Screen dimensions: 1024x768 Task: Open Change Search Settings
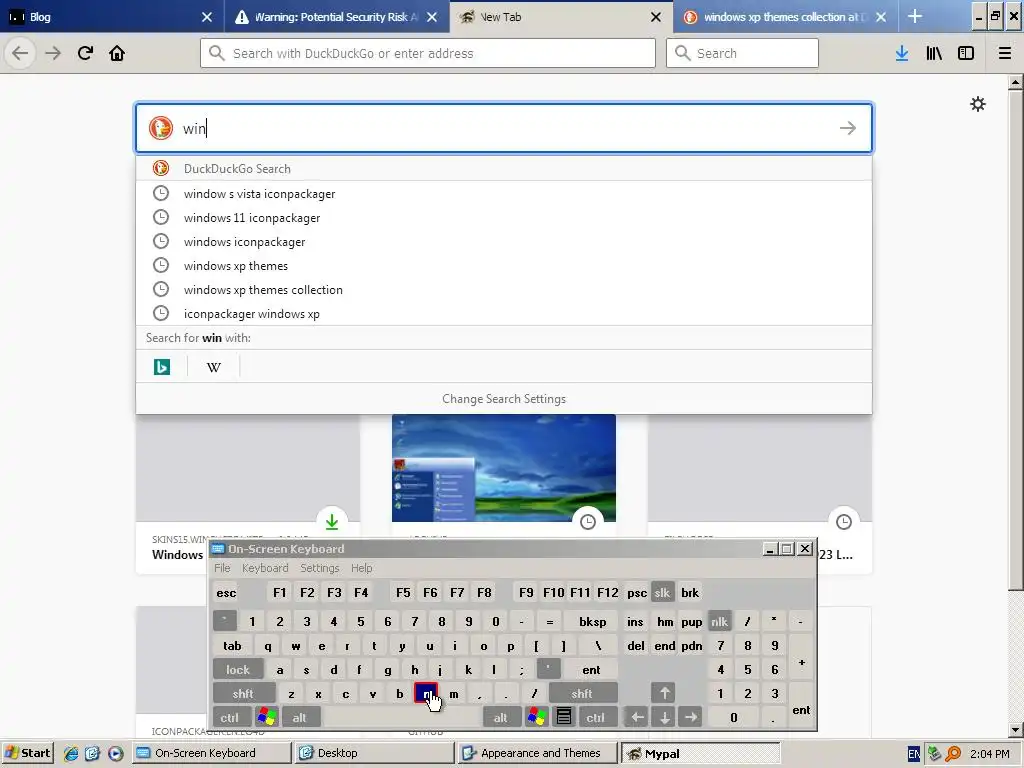504,398
